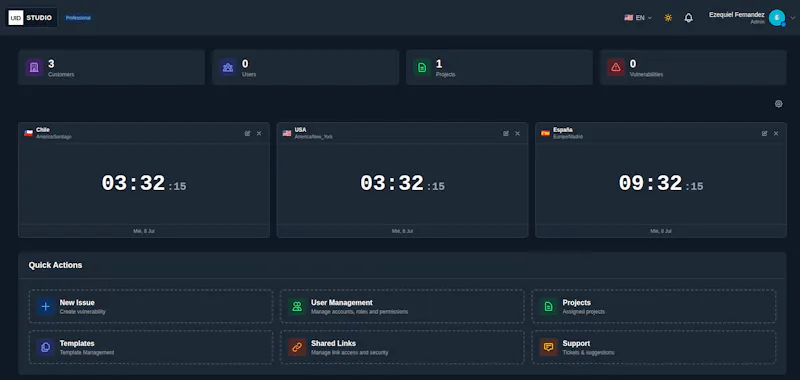Toggle light theme with sun icon
Image resolution: width=800 pixels, height=380 pixels.
[x=668, y=18]
